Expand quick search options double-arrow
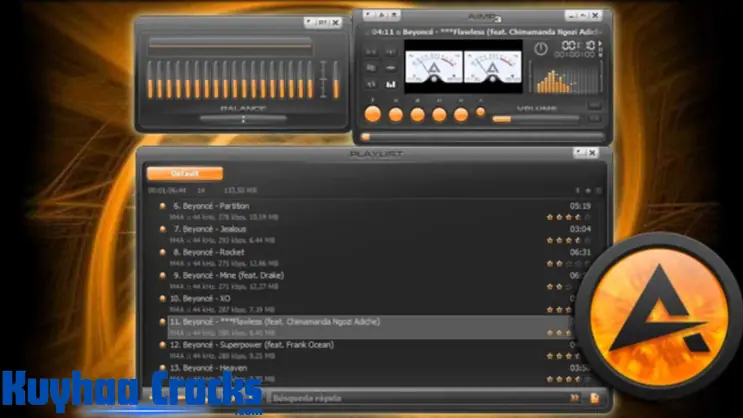Viewport: 743px width, 418px height. 574,397
